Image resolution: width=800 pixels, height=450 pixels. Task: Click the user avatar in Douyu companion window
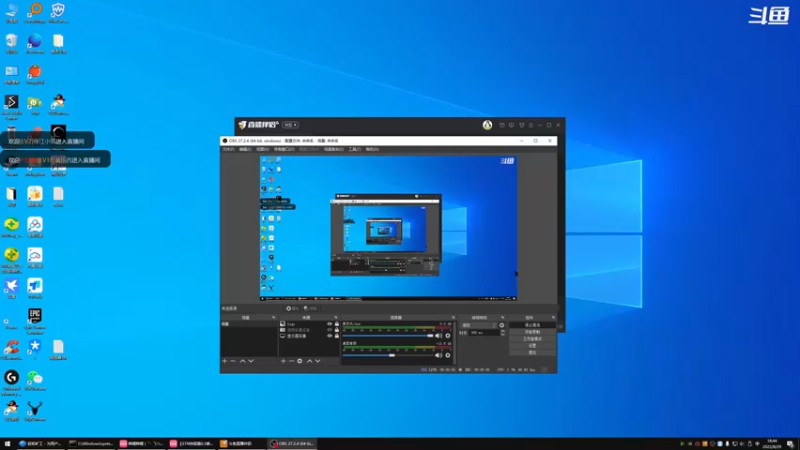487,125
